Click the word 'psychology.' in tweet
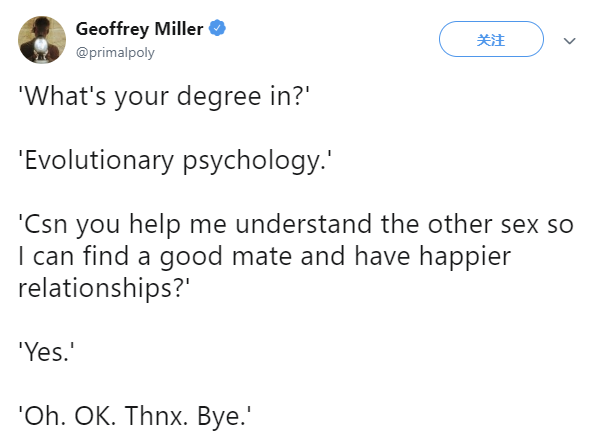605x438 pixels. point(257,161)
